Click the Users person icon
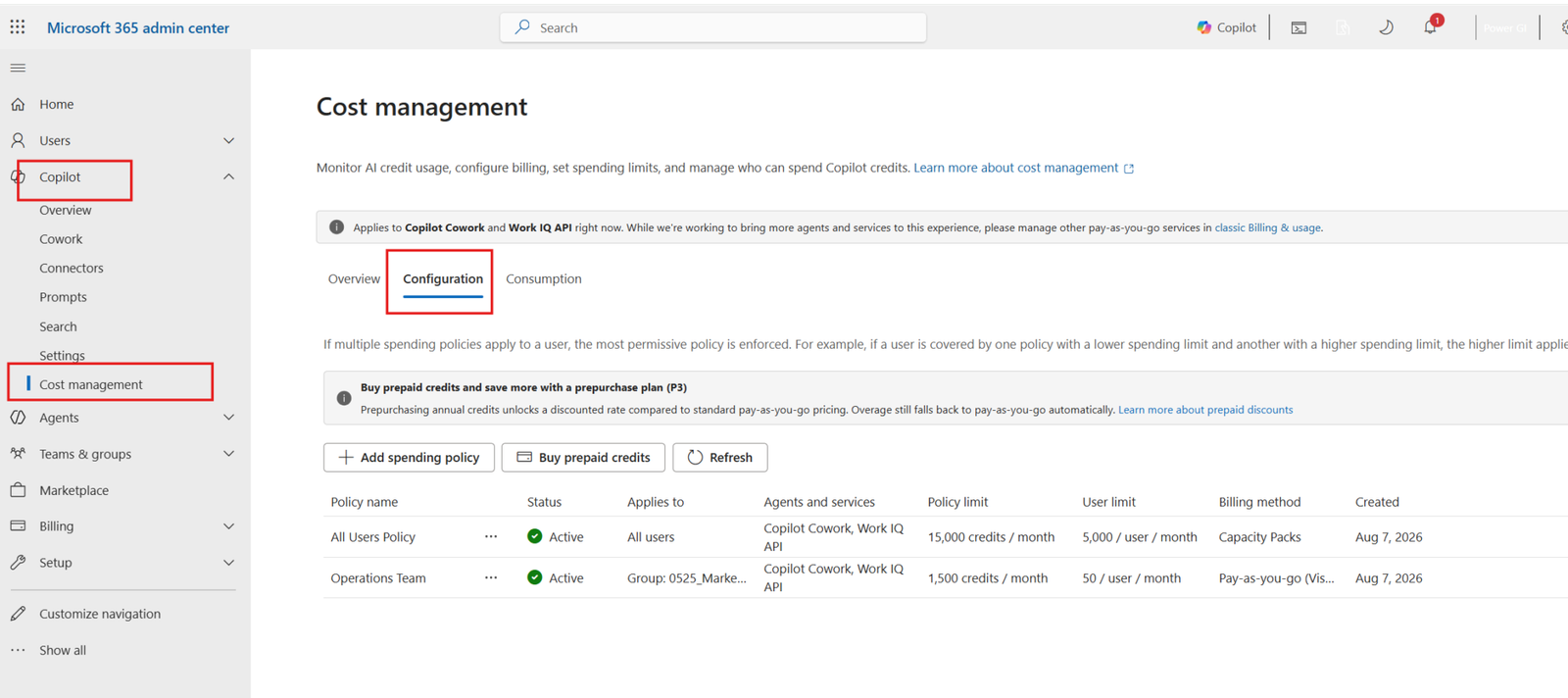Image resolution: width=1568 pixels, height=698 pixels. [18, 140]
